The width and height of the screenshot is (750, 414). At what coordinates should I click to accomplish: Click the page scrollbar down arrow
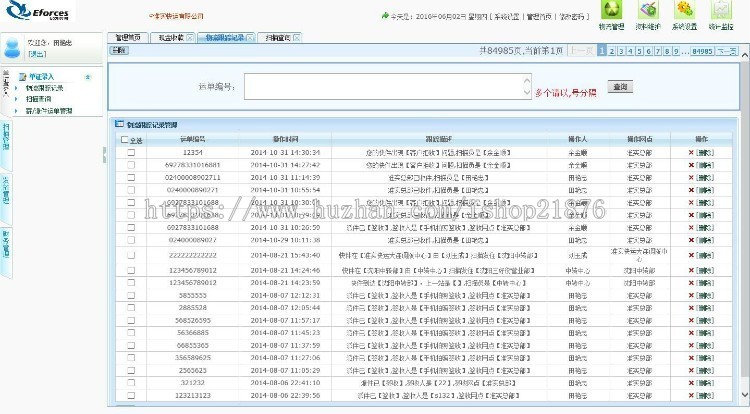[x=745, y=394]
